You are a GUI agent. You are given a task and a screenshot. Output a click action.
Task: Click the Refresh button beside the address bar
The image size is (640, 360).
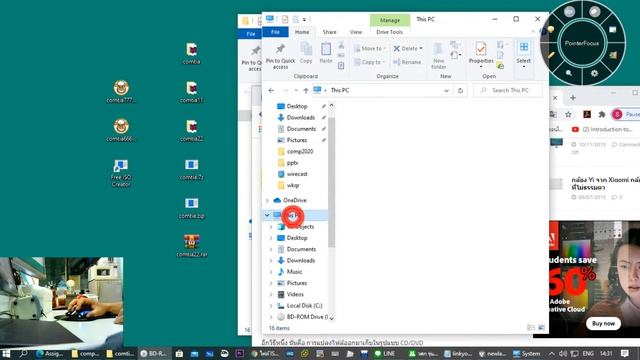[460, 90]
